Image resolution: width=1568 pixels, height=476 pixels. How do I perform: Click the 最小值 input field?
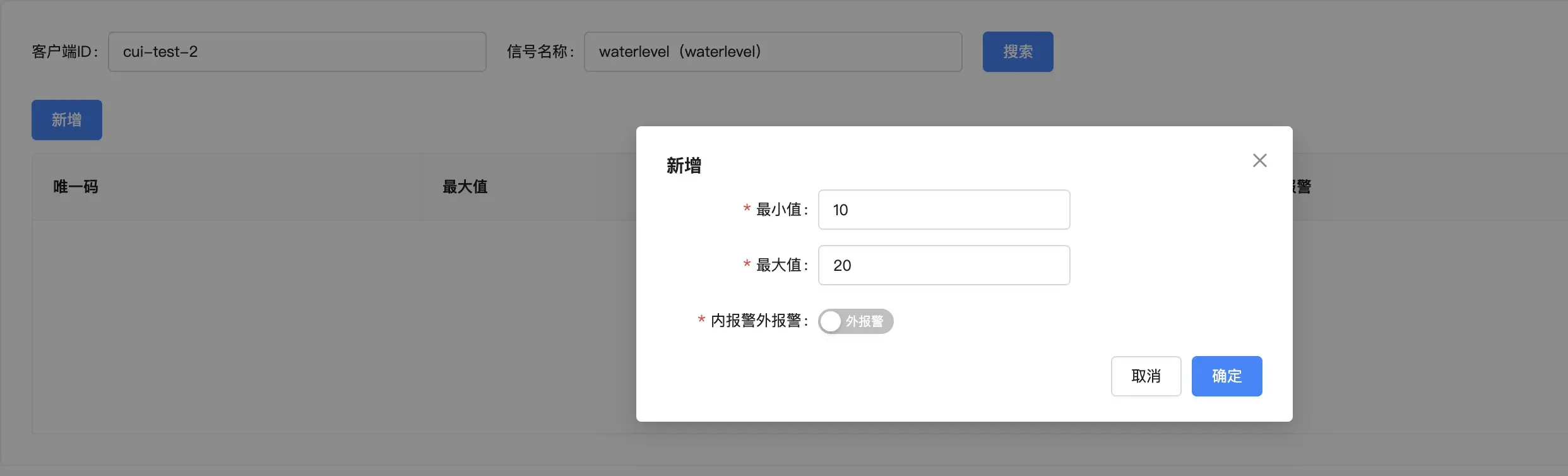coord(944,210)
